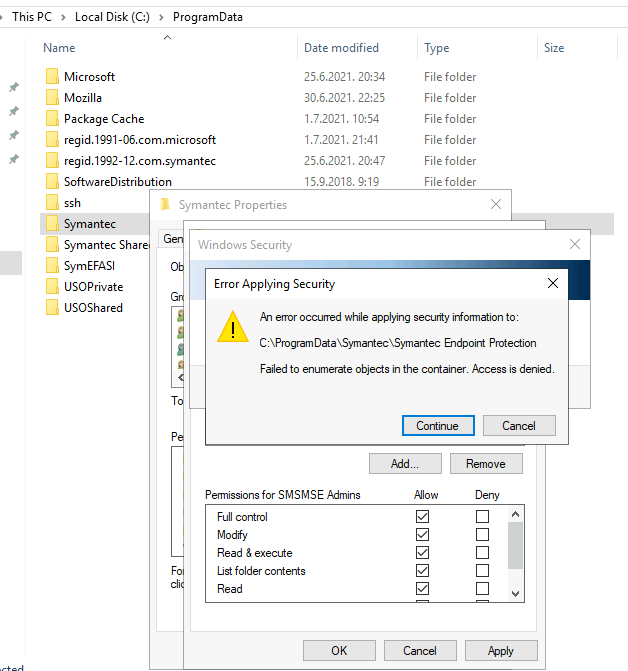Screen dimensions: 628x671
Task: Select the Symantec Shared folder name
Action: pos(106,244)
